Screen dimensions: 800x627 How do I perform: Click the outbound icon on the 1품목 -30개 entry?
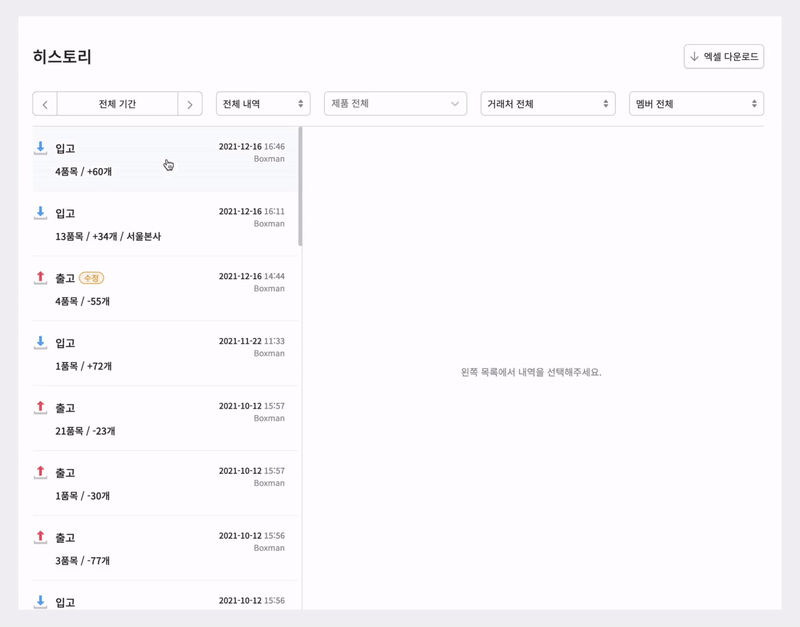tap(41, 473)
